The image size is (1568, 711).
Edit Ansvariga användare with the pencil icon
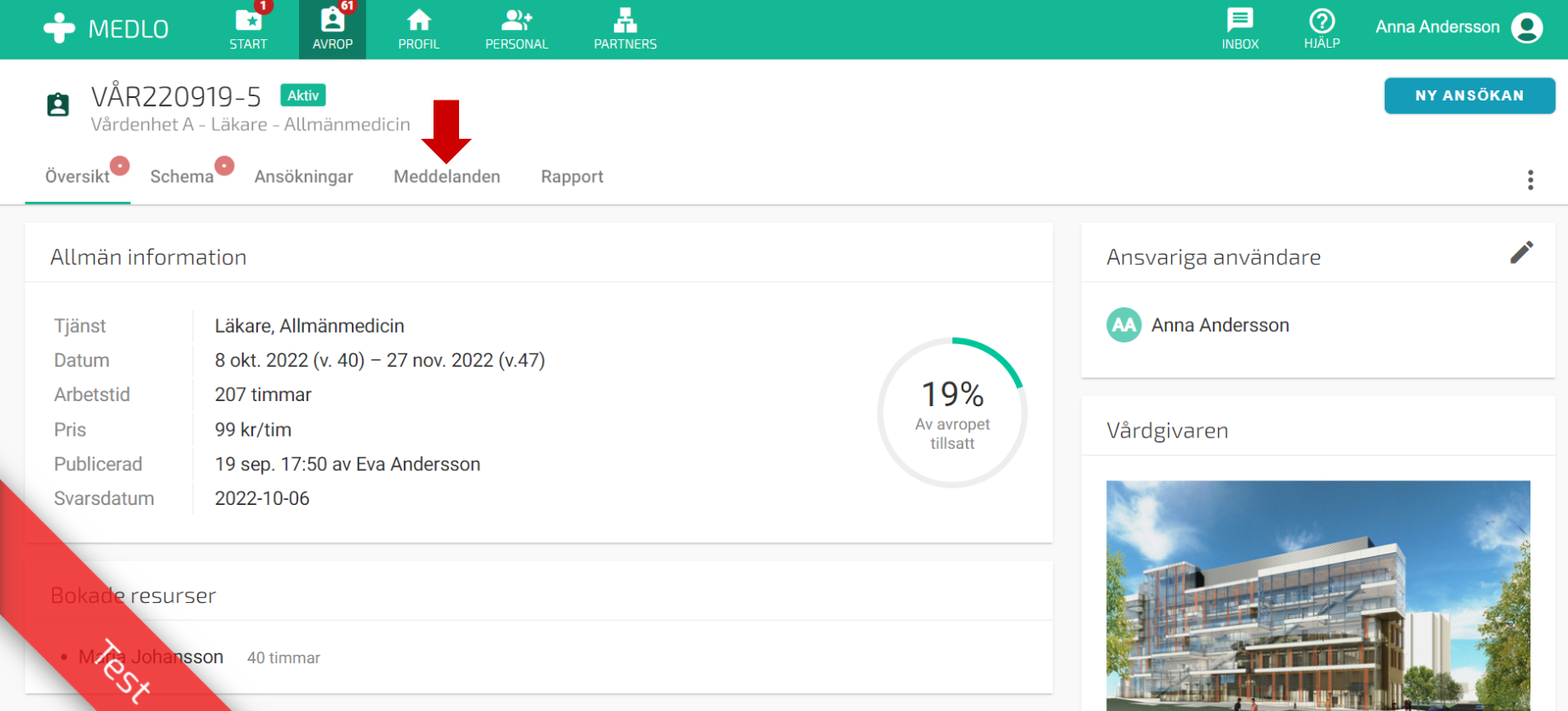point(1521,252)
